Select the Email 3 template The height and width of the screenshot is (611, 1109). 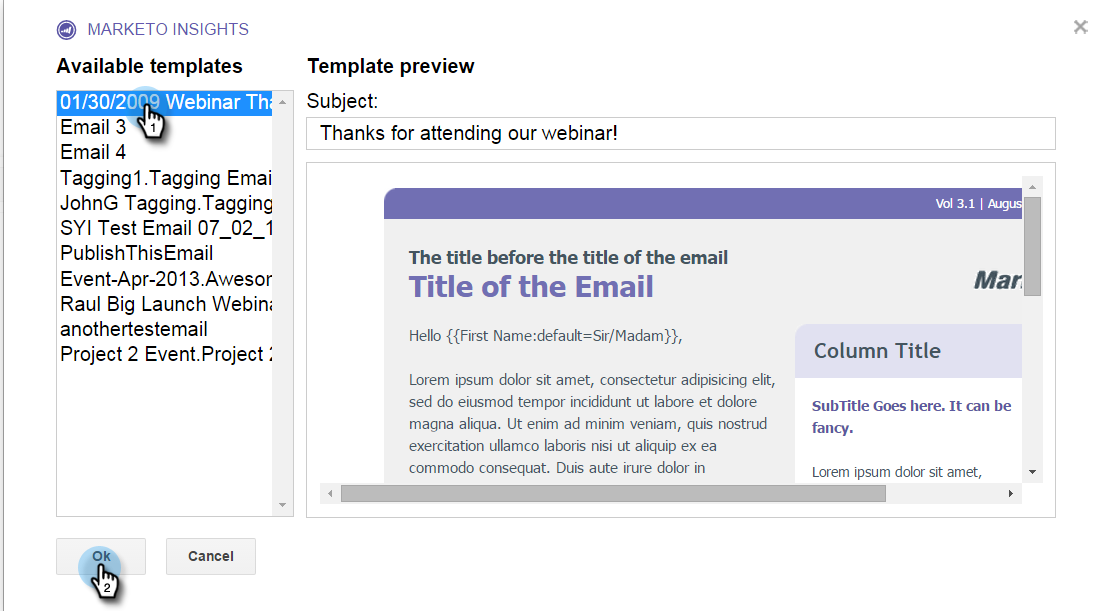(93, 127)
